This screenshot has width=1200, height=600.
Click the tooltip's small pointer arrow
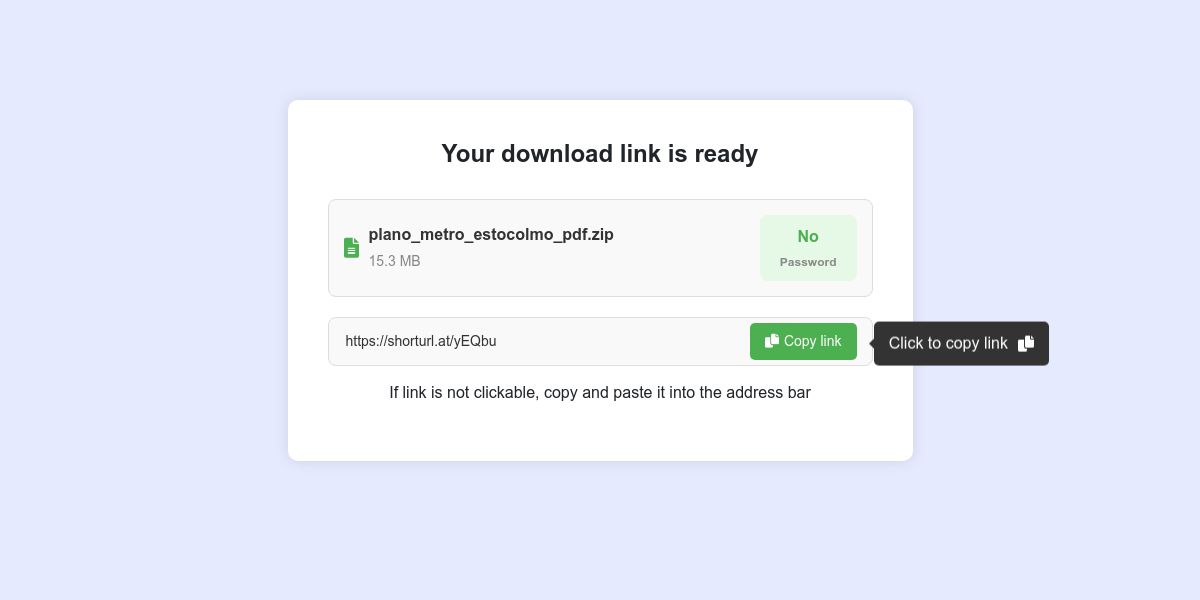[x=872, y=343]
